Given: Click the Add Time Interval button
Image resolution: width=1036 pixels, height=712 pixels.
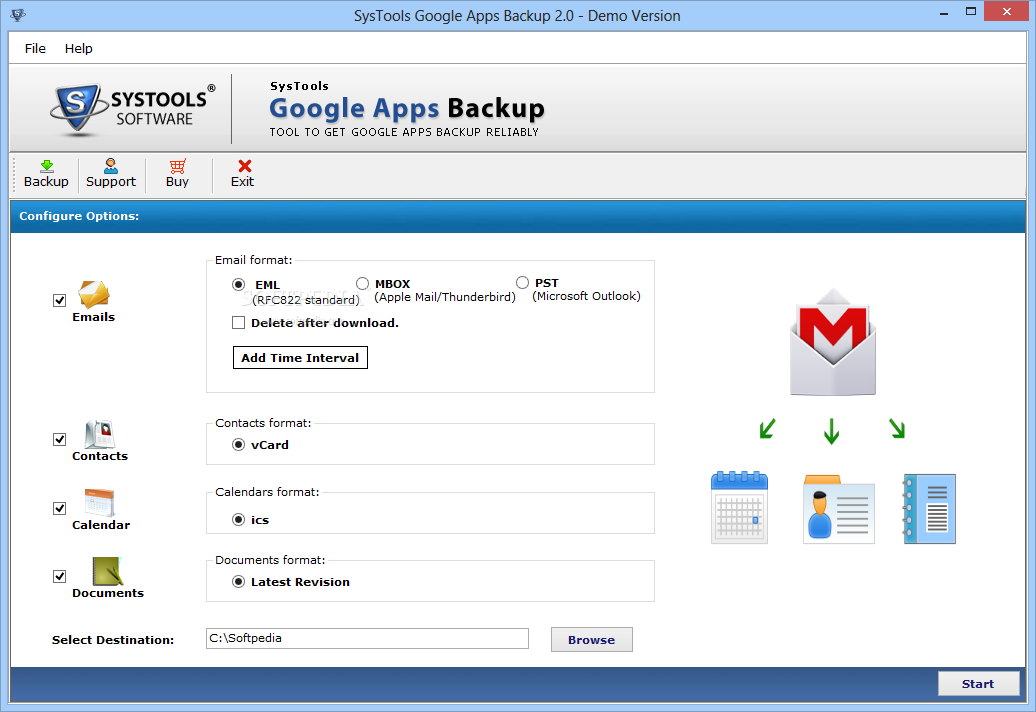Looking at the screenshot, I should (300, 357).
